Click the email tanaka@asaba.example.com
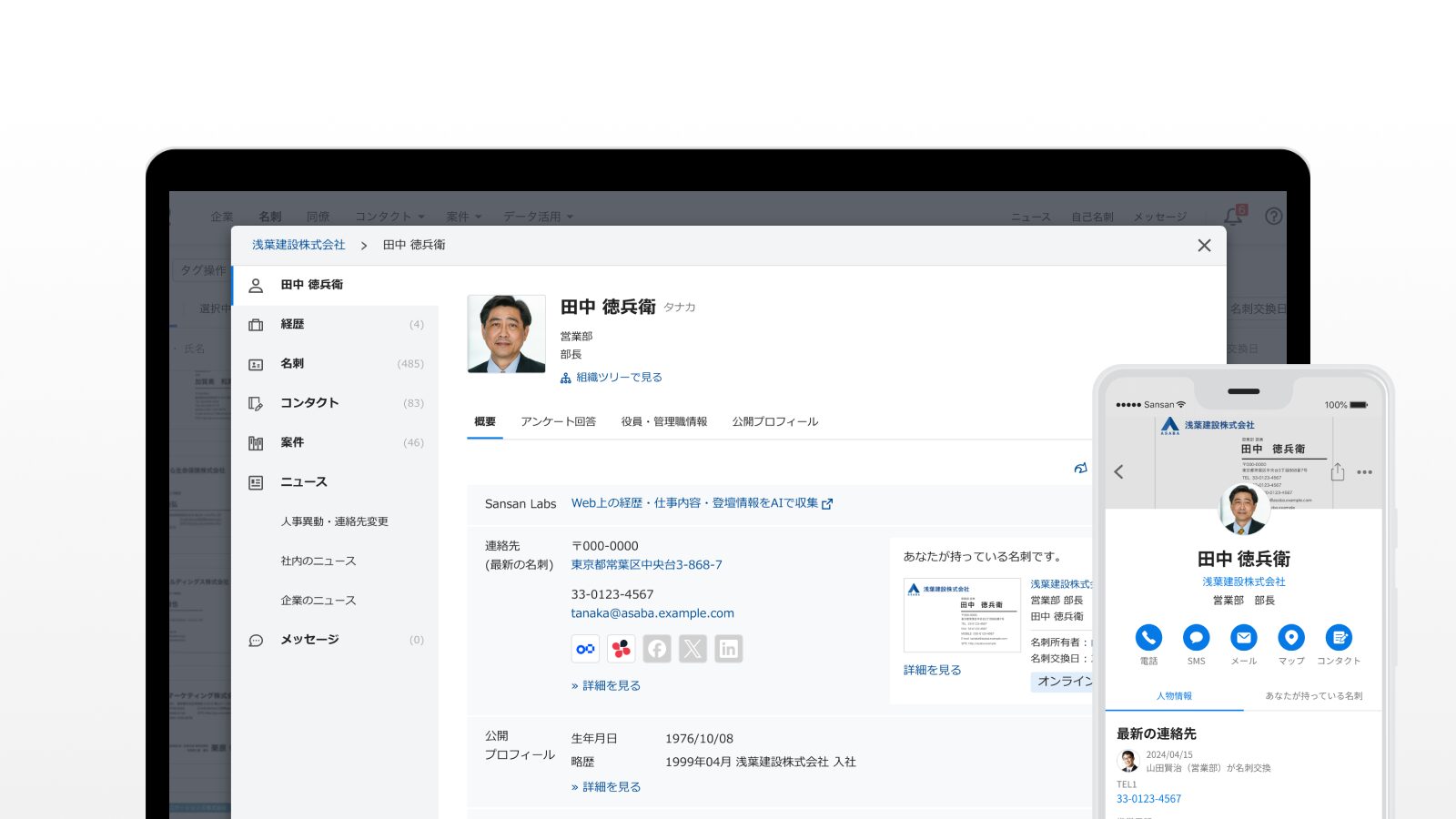Screen dimensions: 1456x819 652,613
